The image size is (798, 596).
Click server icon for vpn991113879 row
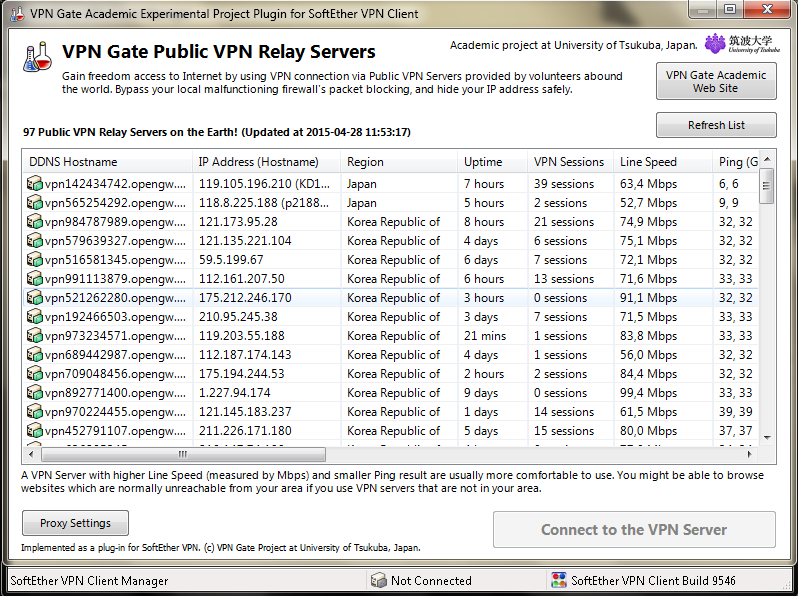[x=35, y=278]
